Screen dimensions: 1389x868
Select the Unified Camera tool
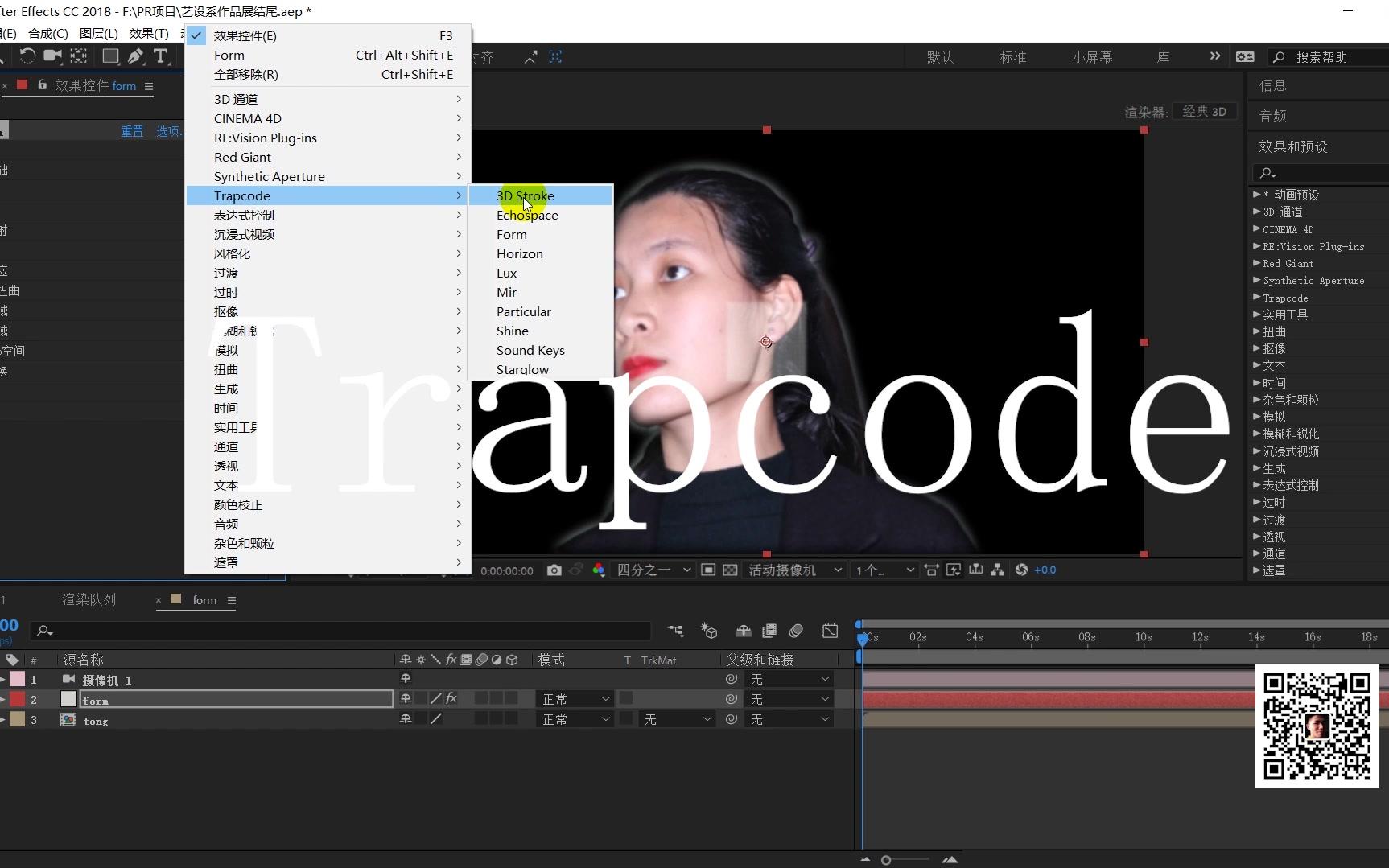coord(53,56)
